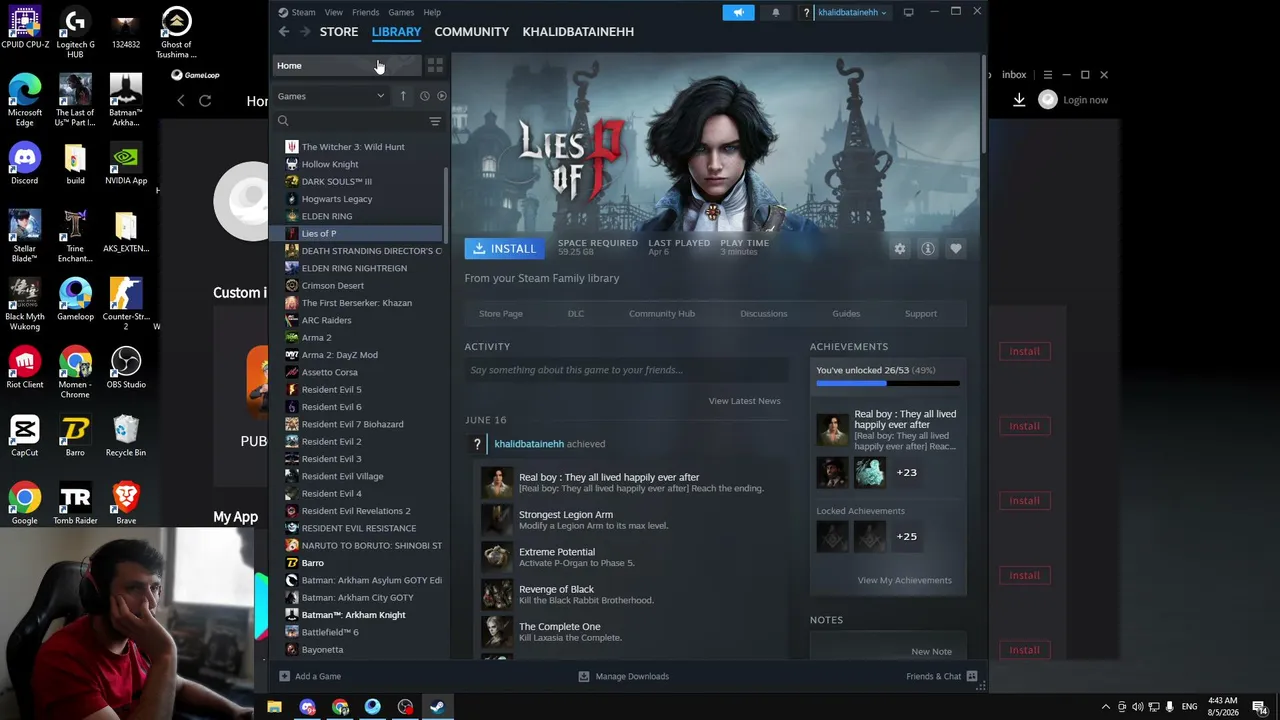Select the LIBRARY tab
Image resolution: width=1280 pixels, height=720 pixels.
pyautogui.click(x=396, y=32)
